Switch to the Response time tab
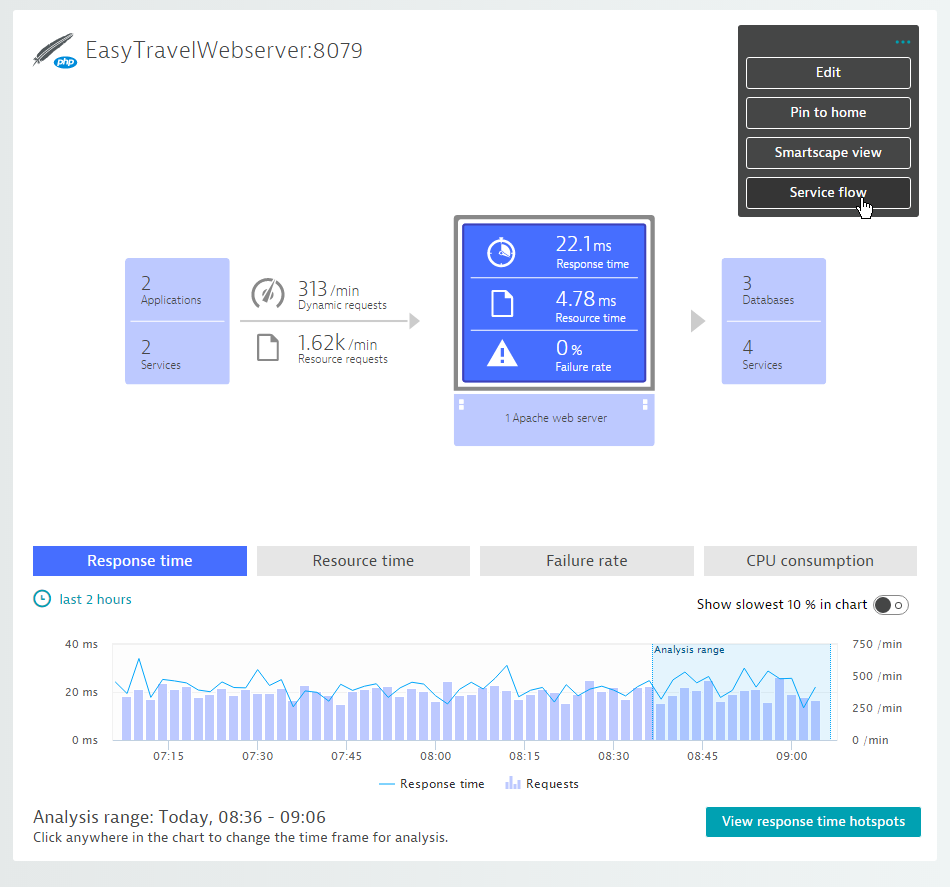This screenshot has height=887, width=950. [140, 561]
